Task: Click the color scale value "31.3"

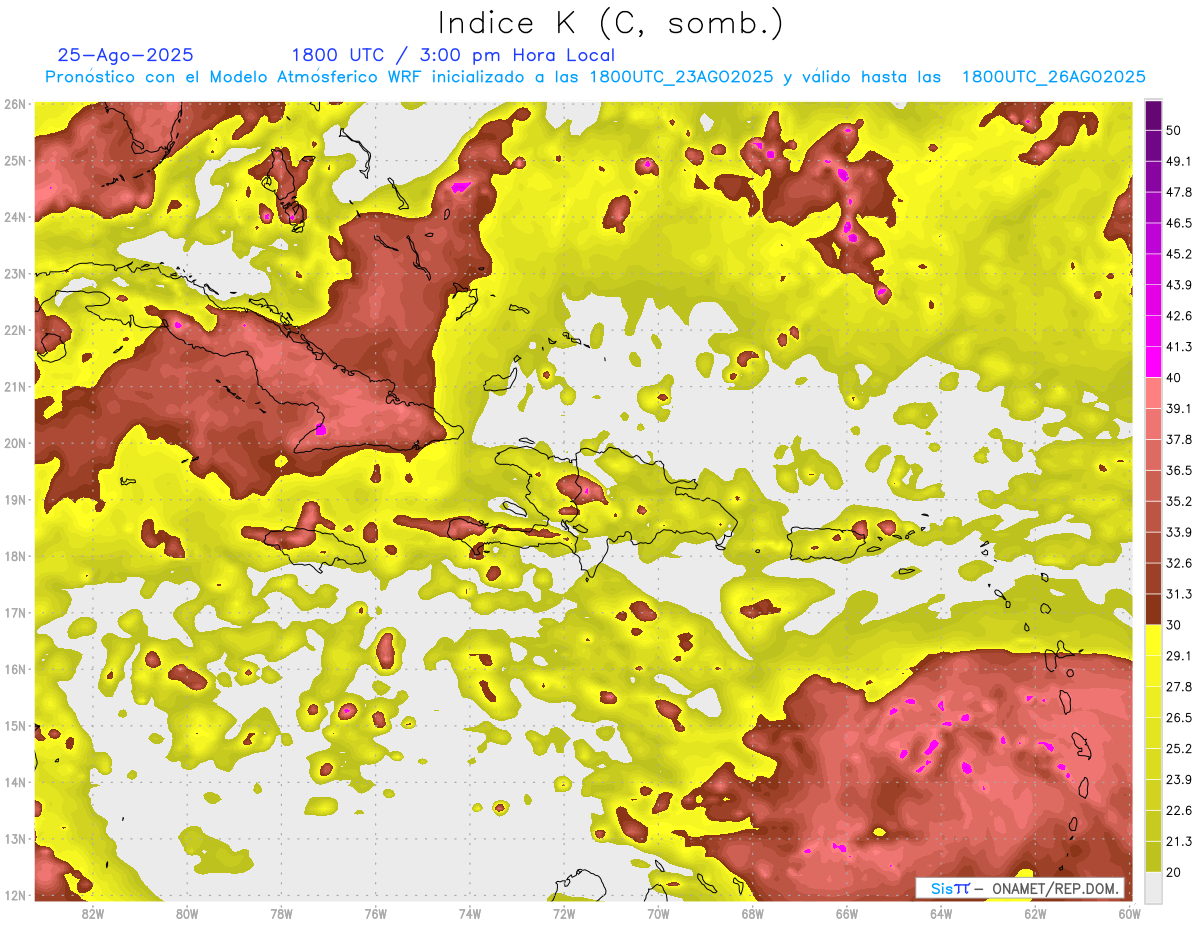Action: [1178, 594]
